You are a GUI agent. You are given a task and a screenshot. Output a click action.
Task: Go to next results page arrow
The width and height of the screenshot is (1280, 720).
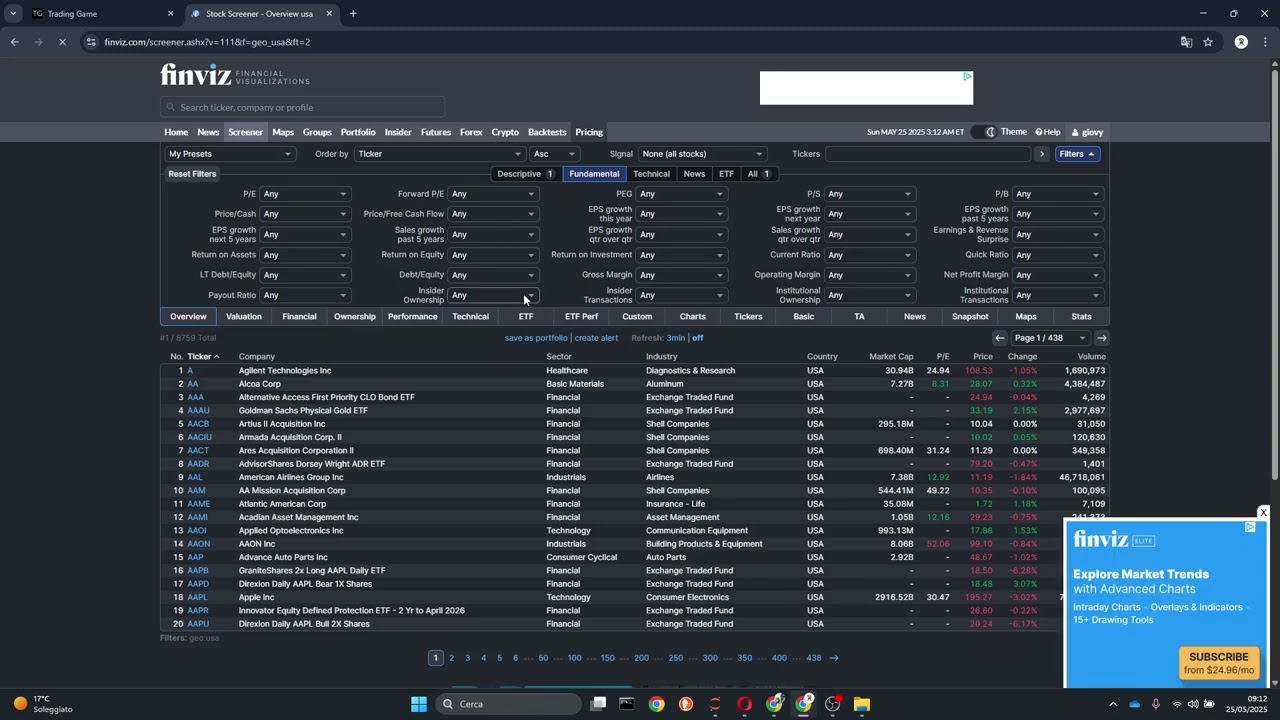(x=1101, y=338)
